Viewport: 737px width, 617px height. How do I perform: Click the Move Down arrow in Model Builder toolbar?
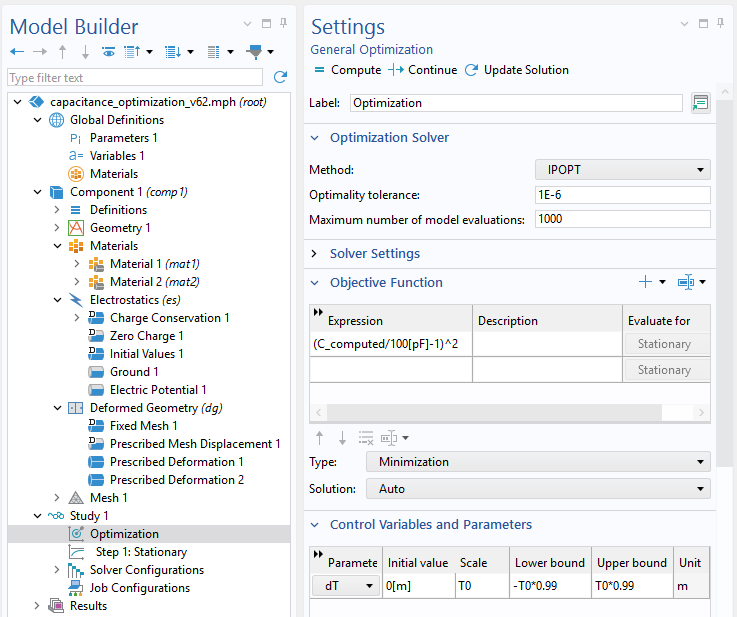(85, 52)
